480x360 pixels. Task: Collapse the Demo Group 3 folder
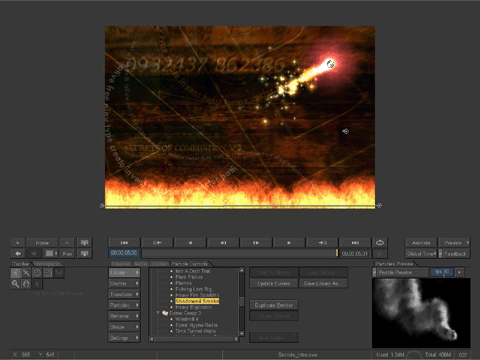pos(158,313)
